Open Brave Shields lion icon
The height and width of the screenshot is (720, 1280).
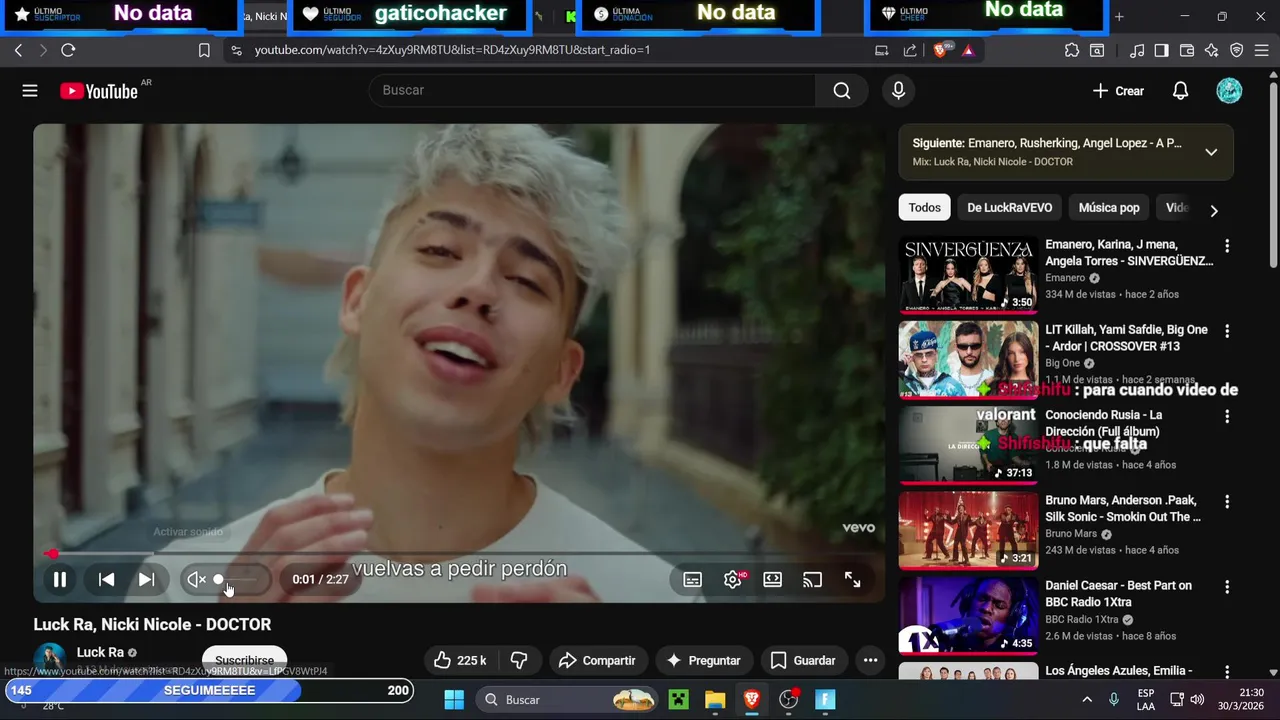940,50
